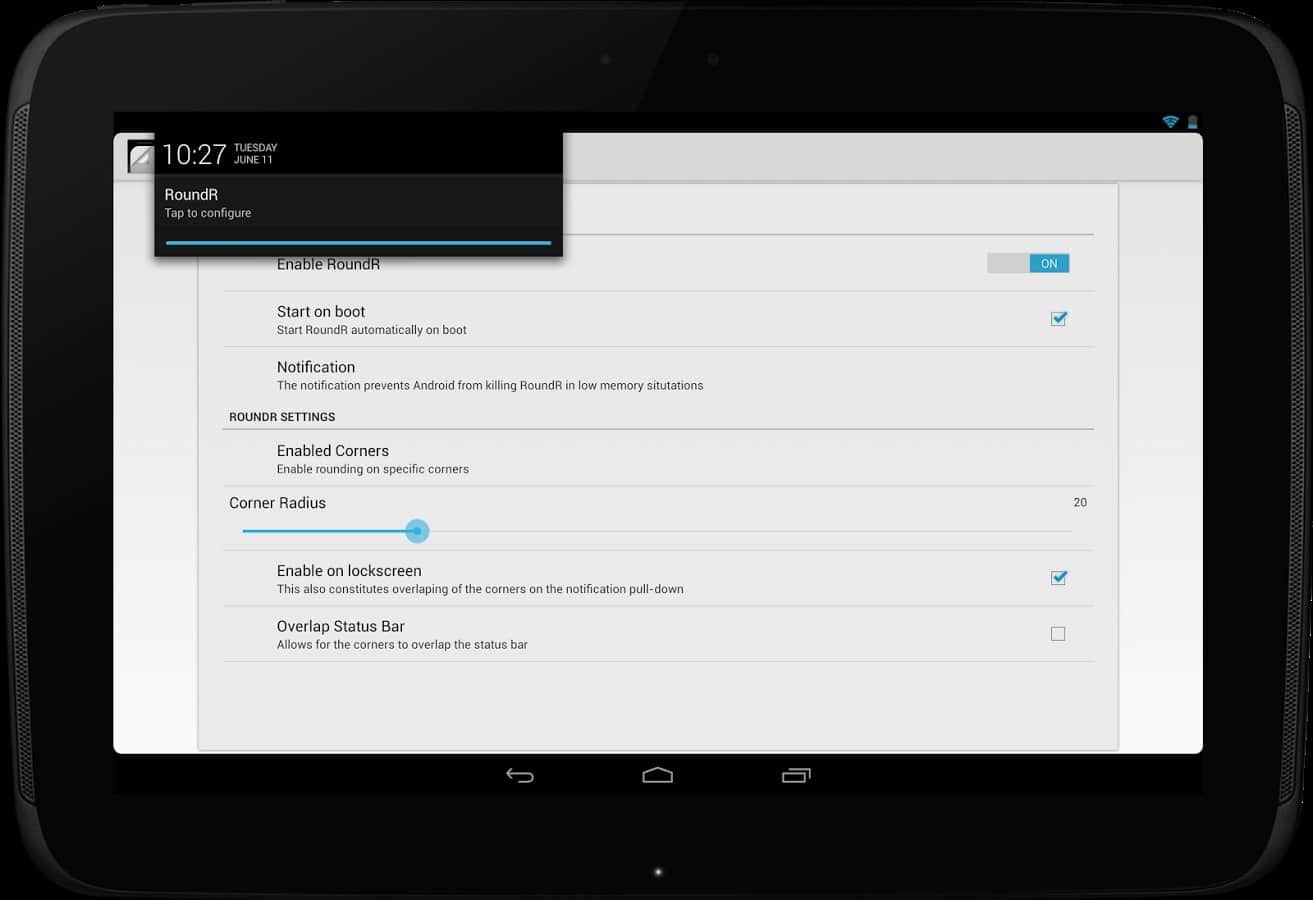Click the ROUNDR SETTINGS section header
This screenshot has width=1313, height=900.
282,417
